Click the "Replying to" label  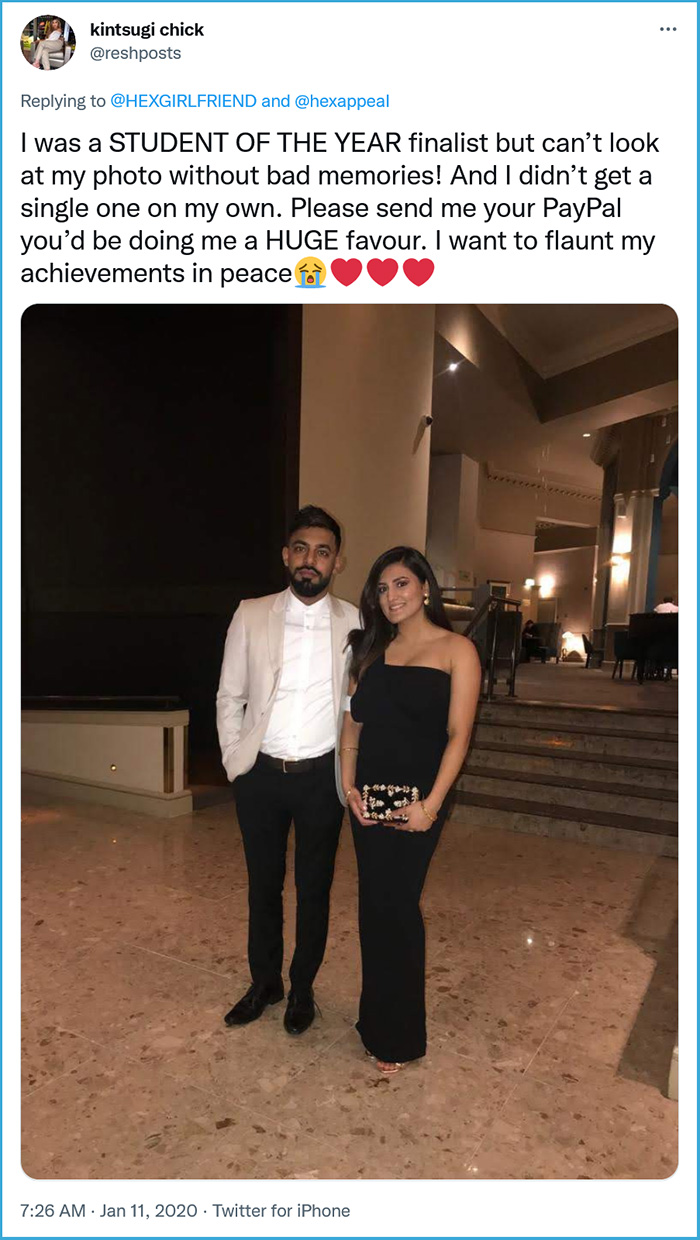pos(65,101)
